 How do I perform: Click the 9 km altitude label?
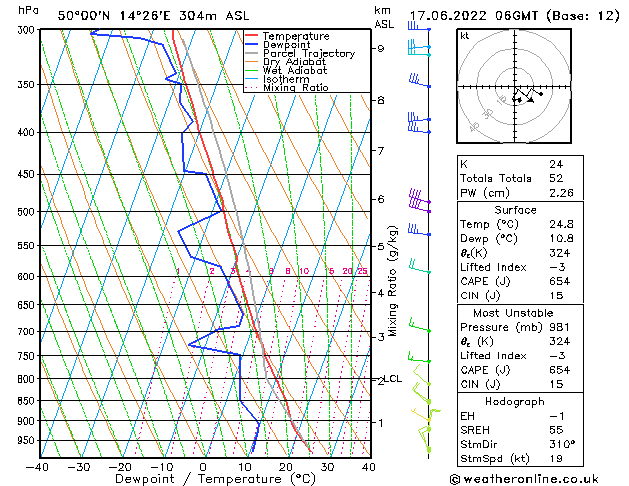pyautogui.click(x=380, y=49)
